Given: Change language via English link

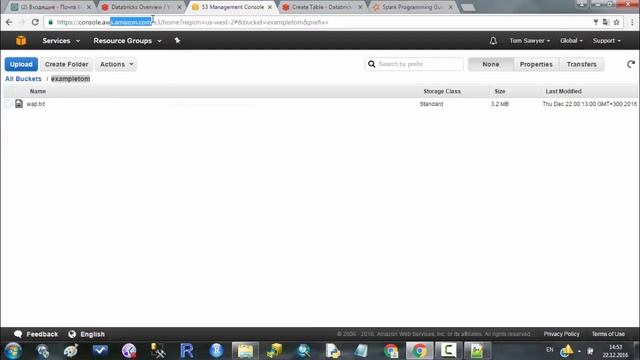Looking at the screenshot, I should [92, 334].
